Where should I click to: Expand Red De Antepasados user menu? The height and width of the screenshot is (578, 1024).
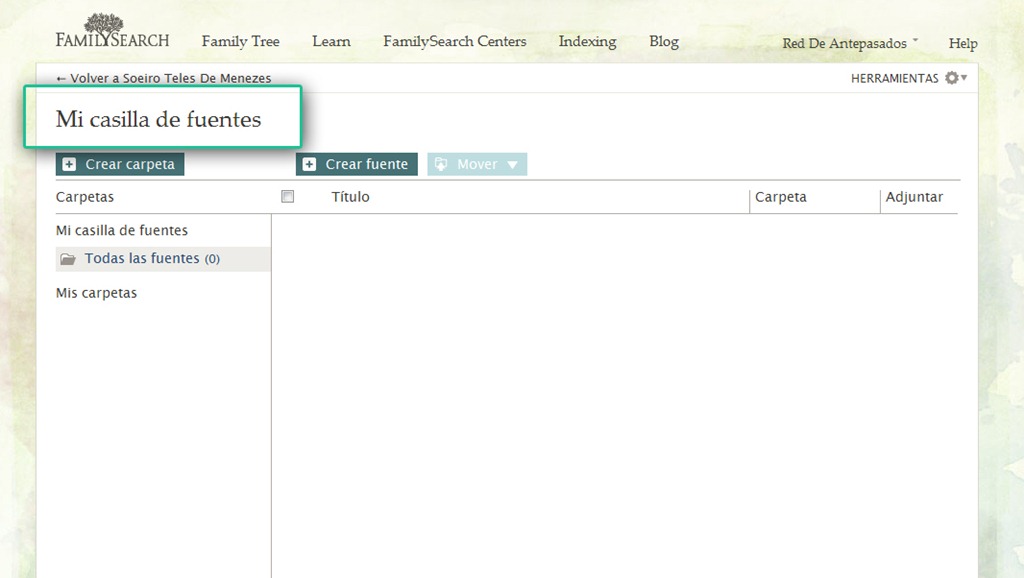[850, 43]
